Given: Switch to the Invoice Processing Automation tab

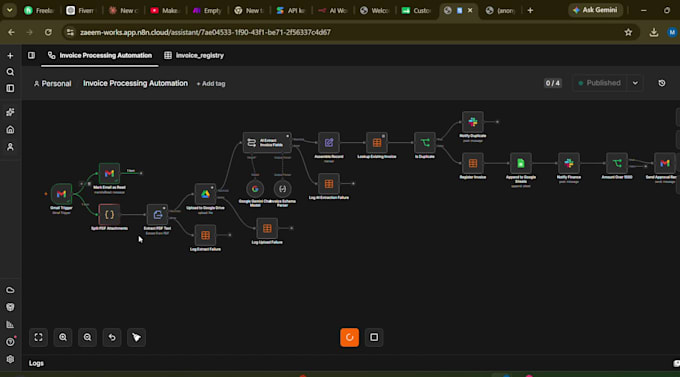Looking at the screenshot, I should coord(100,55).
